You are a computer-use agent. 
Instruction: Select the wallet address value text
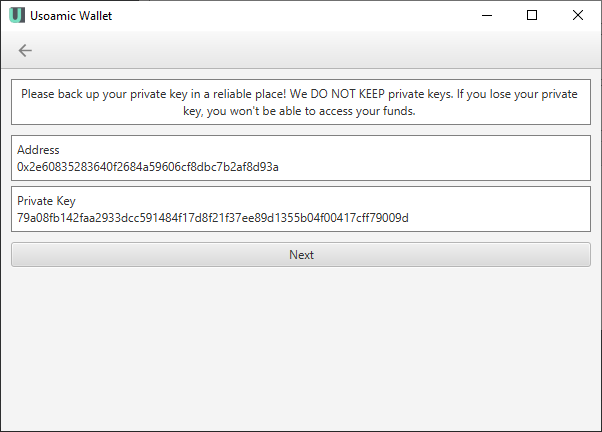coord(148,167)
